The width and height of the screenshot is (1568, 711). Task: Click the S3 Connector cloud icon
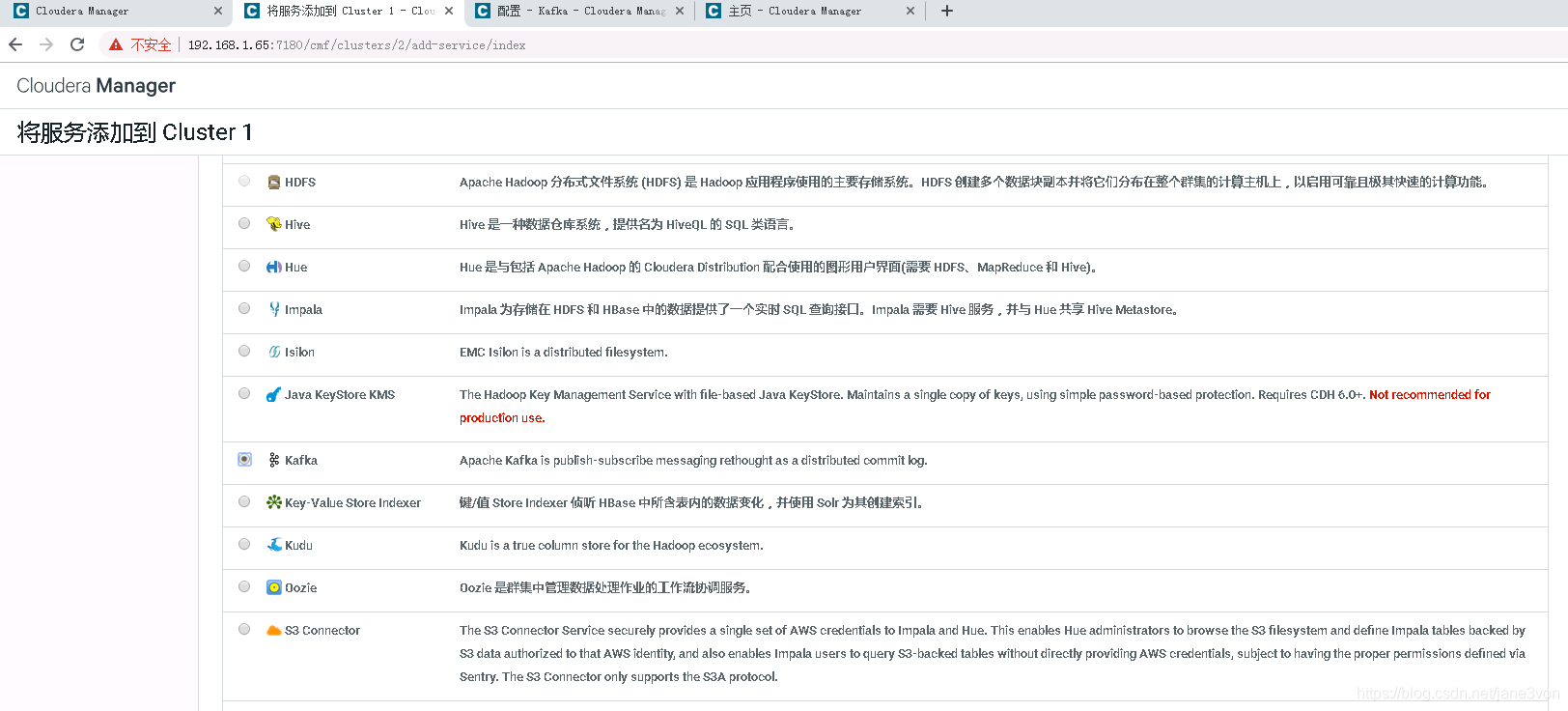[x=274, y=630]
